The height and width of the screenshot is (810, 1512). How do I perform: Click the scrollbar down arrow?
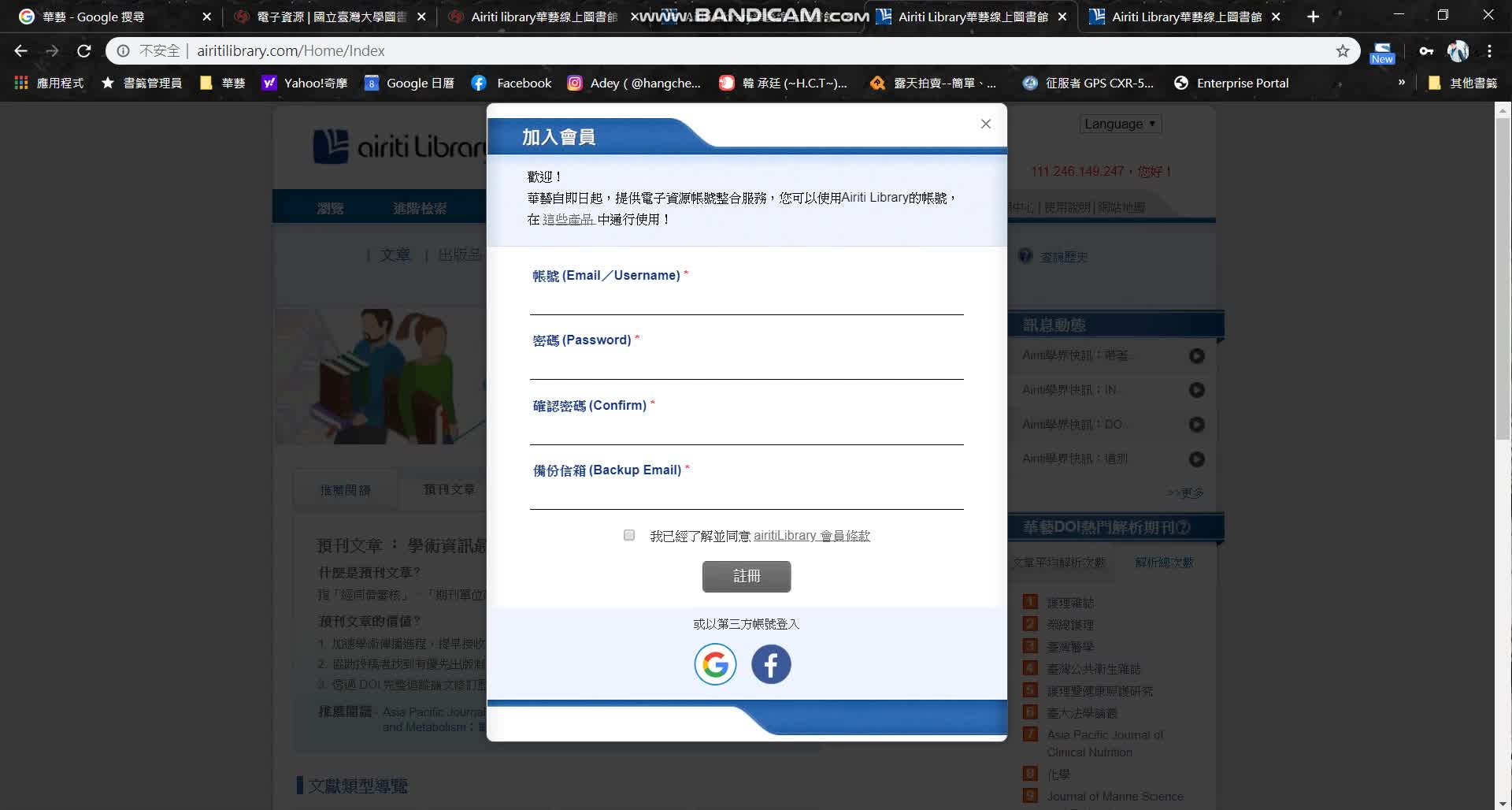pyautogui.click(x=1503, y=803)
